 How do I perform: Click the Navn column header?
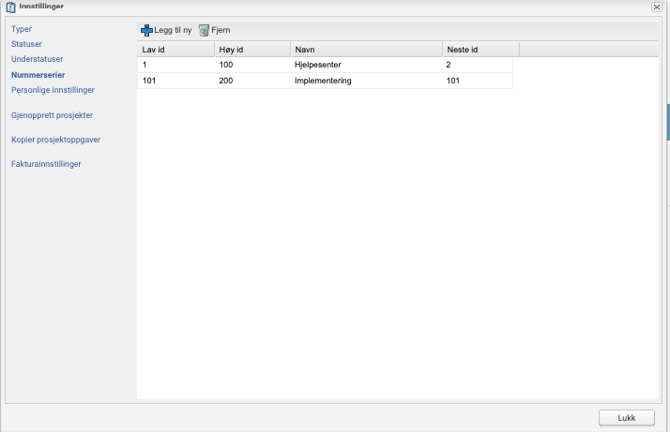point(366,49)
